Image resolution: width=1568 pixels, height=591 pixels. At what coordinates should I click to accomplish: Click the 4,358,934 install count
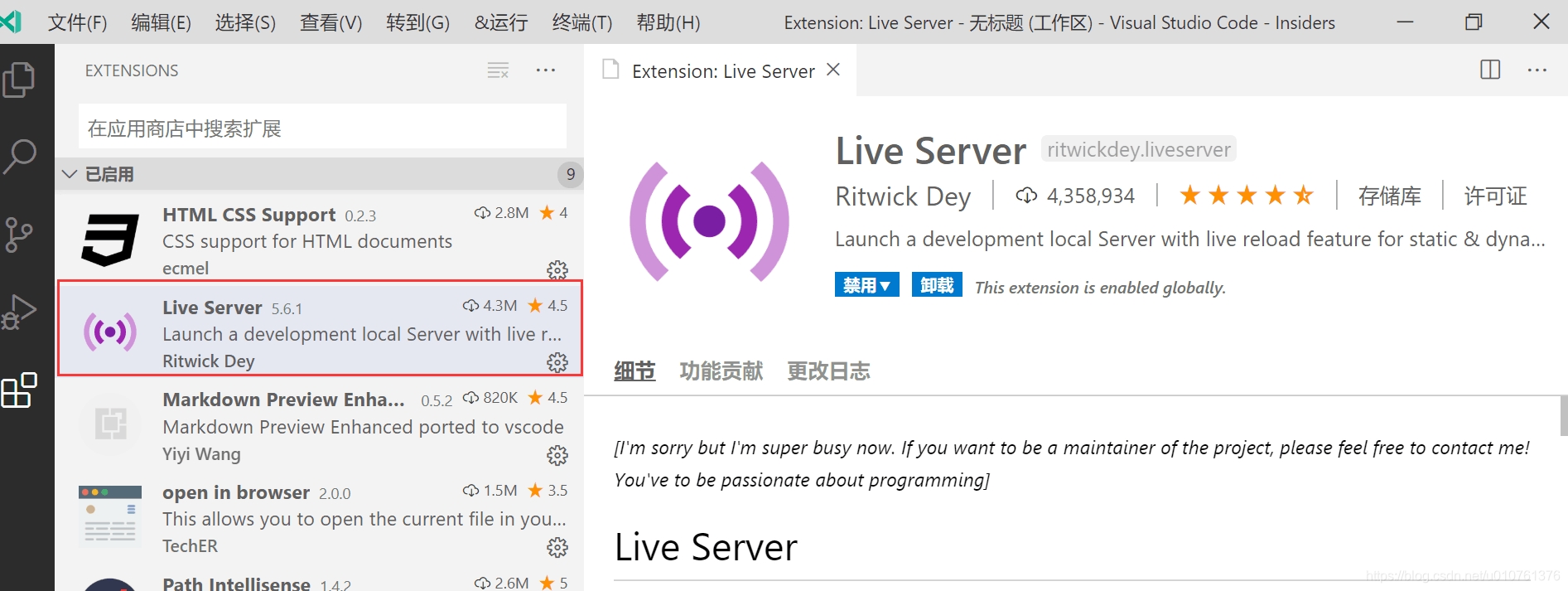coord(1075,196)
